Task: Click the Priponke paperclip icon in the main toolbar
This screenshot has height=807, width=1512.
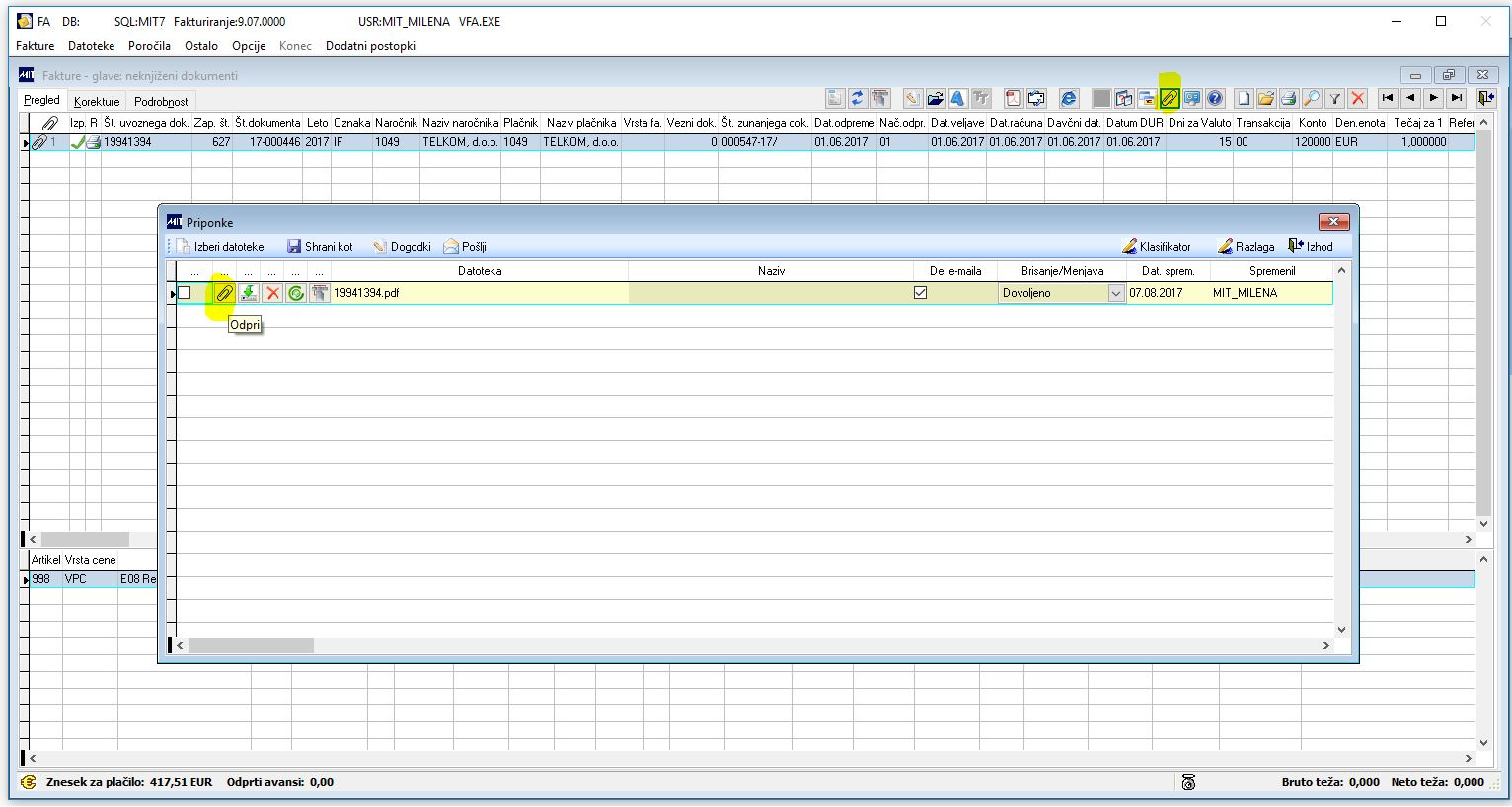Action: [x=1171, y=98]
